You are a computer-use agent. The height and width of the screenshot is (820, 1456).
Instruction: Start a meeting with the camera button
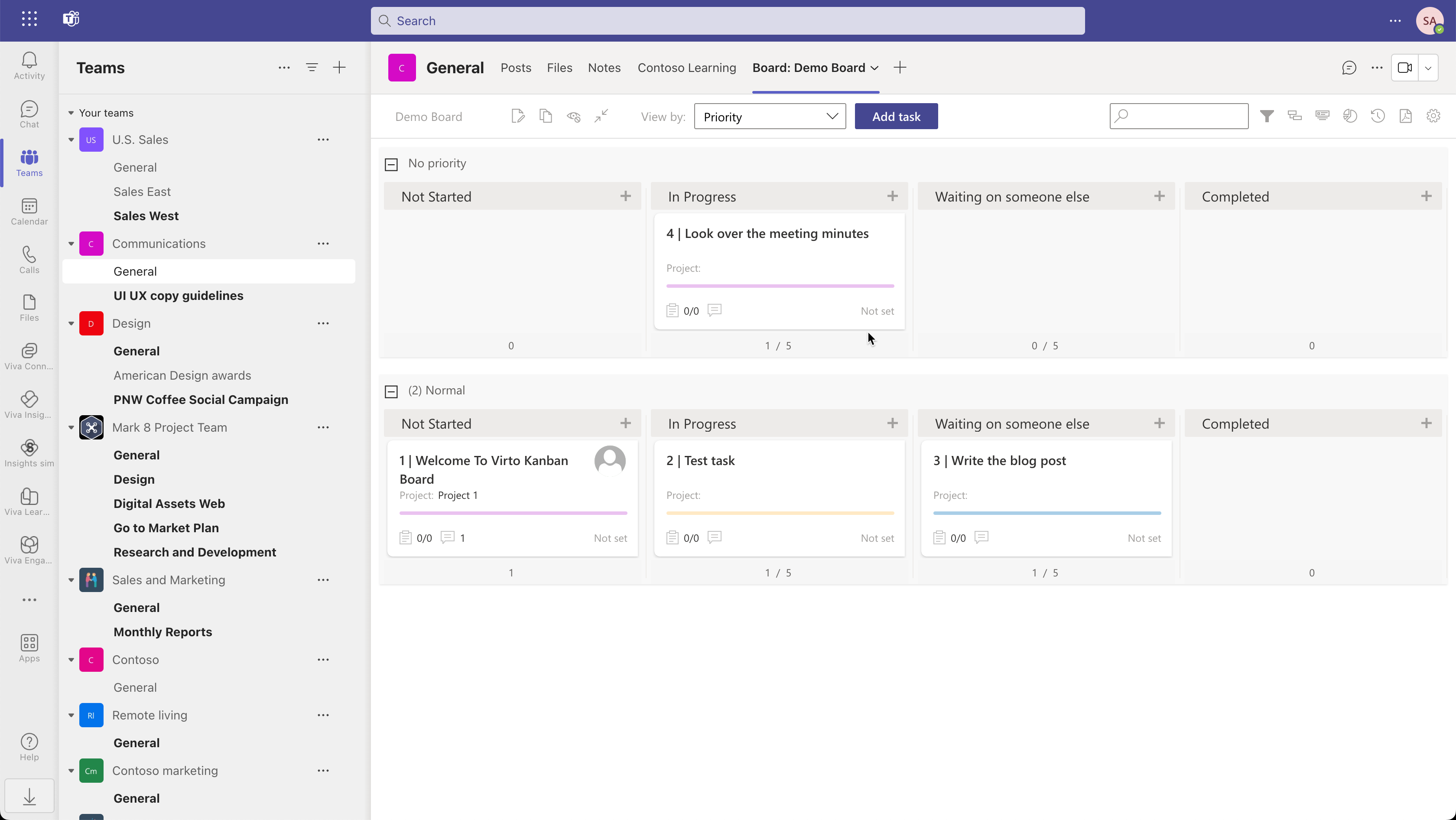click(x=1404, y=68)
